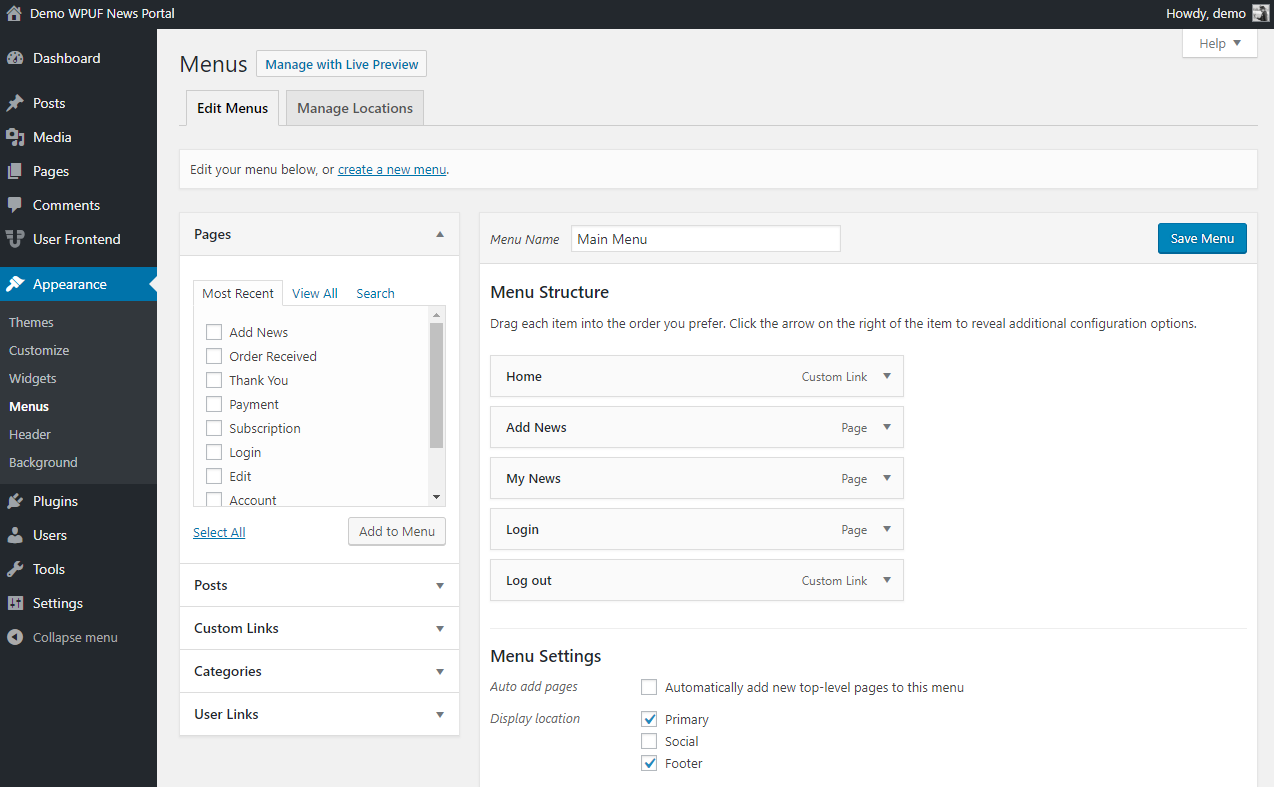Click Demo WPUF News Portal site title

[x=102, y=14]
